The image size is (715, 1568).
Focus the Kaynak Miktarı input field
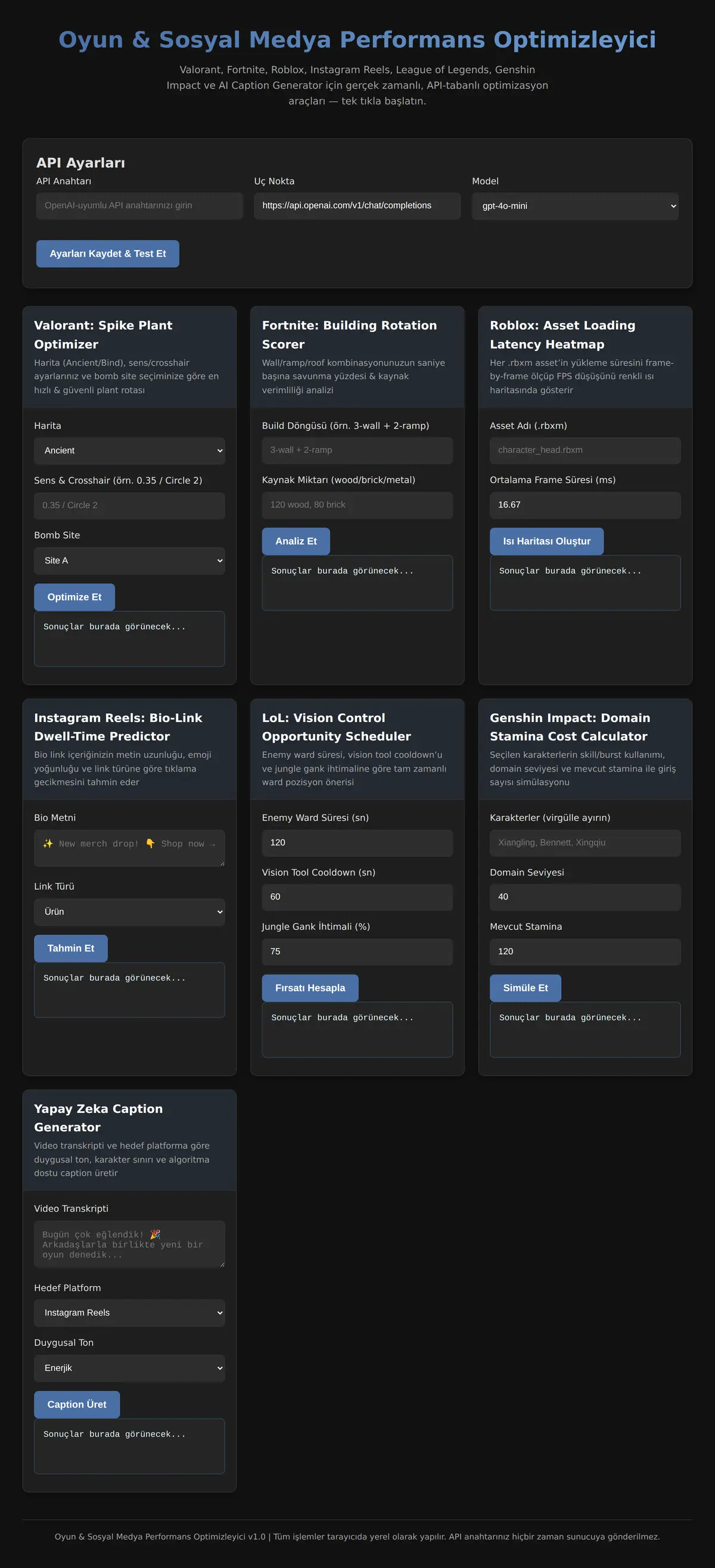pos(357,505)
